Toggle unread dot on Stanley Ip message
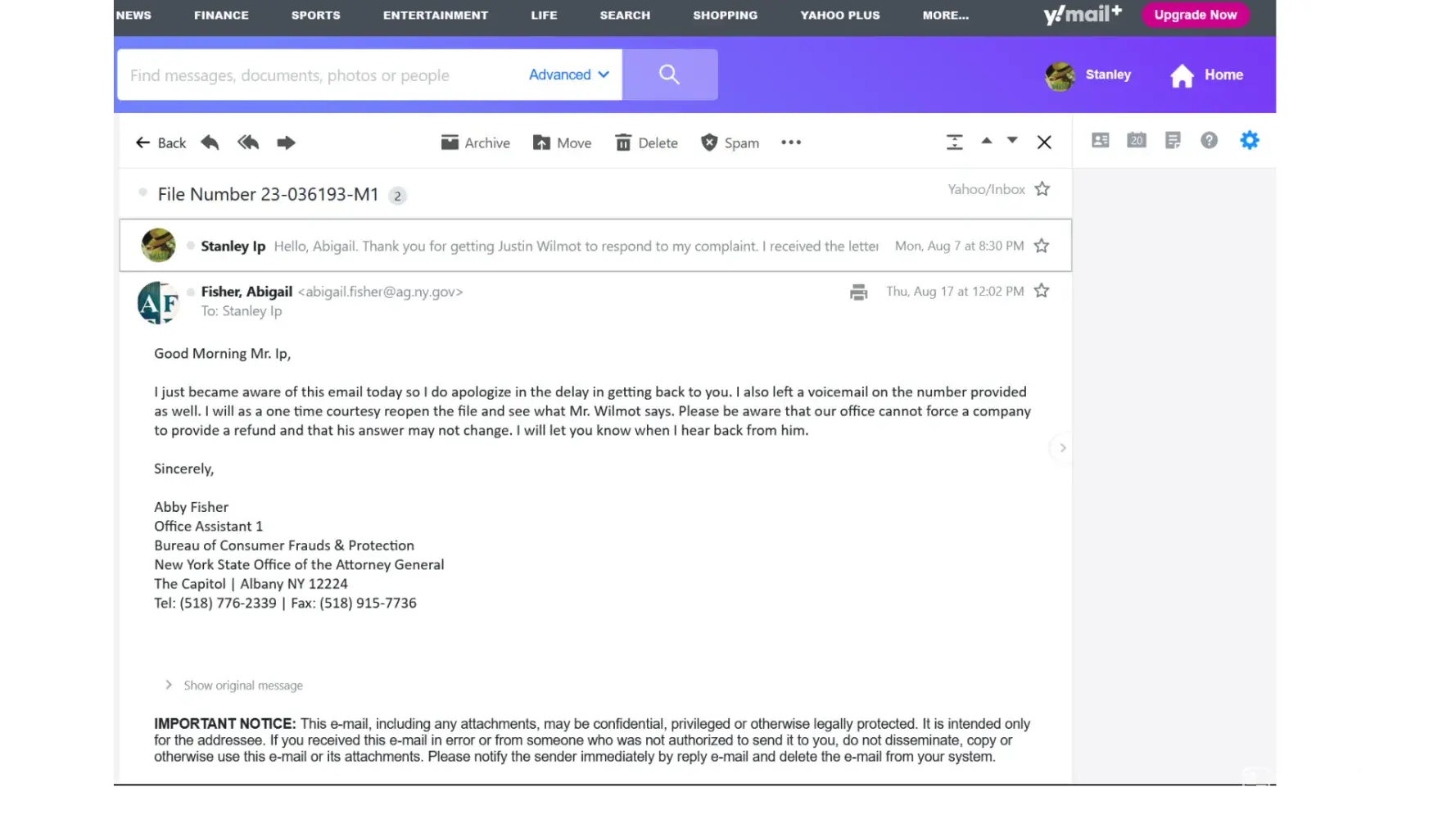Viewport: 1456px width, 819px height. [x=190, y=246]
